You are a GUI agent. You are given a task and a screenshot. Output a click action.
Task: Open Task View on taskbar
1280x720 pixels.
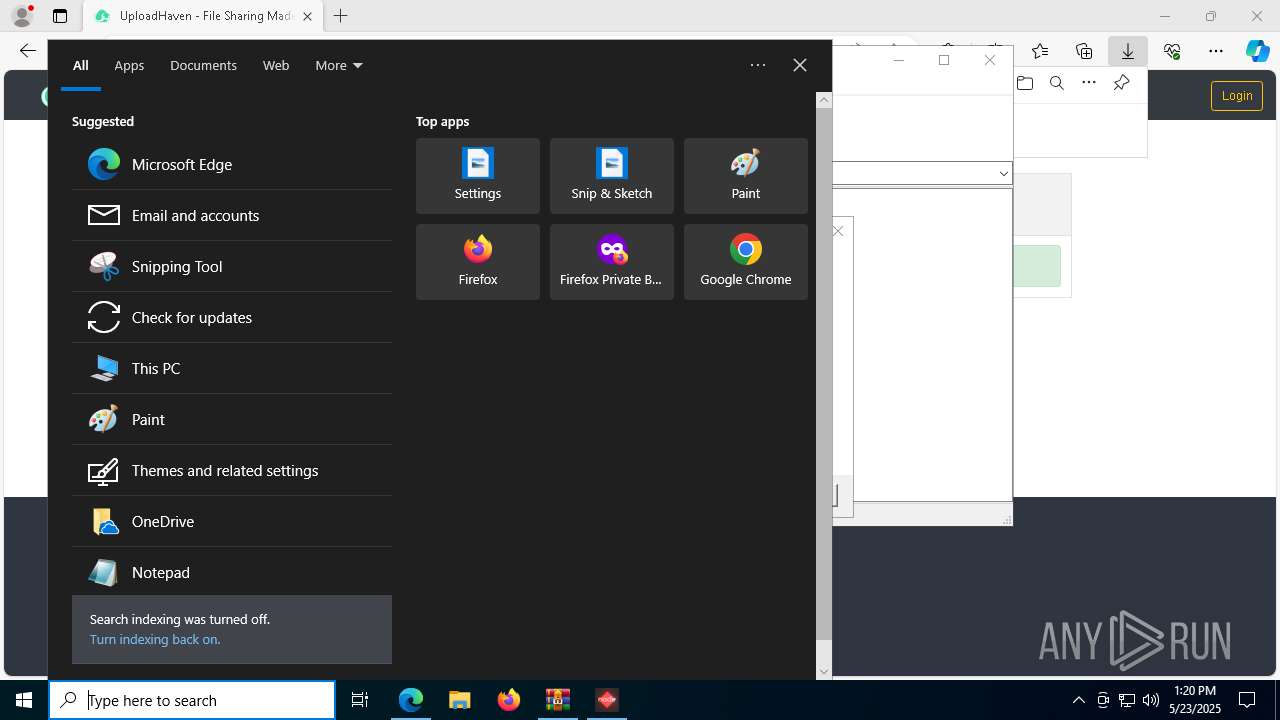(x=360, y=700)
